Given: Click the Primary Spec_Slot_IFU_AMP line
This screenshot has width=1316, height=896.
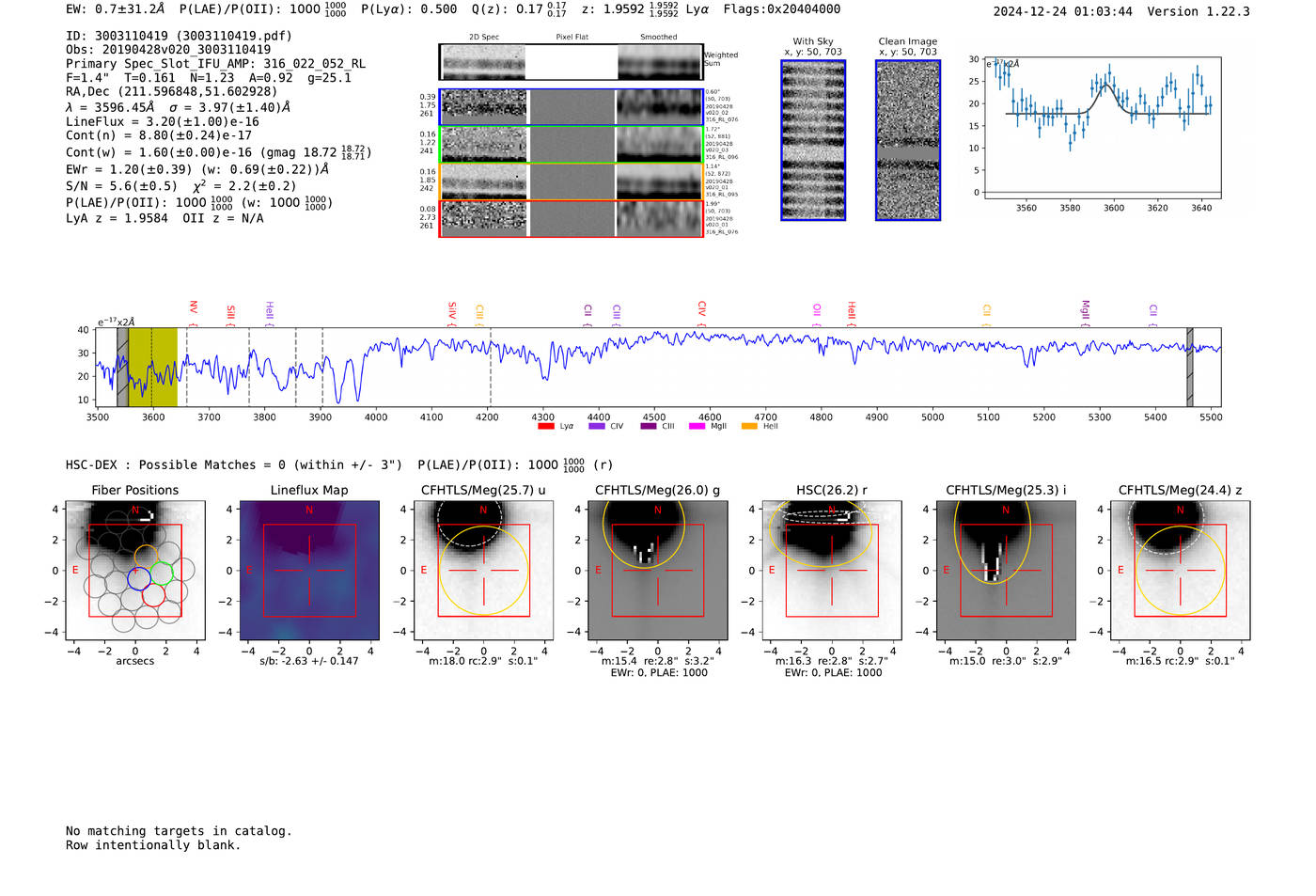Looking at the screenshot, I should coord(215,64).
